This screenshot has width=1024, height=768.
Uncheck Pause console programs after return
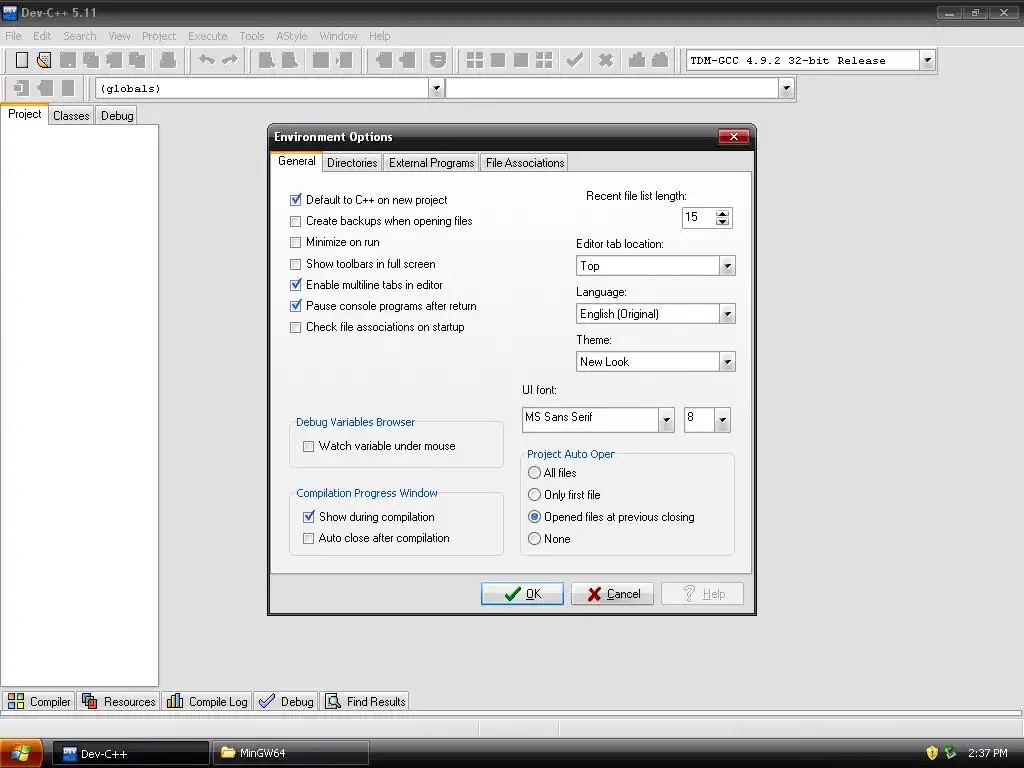[x=296, y=306]
